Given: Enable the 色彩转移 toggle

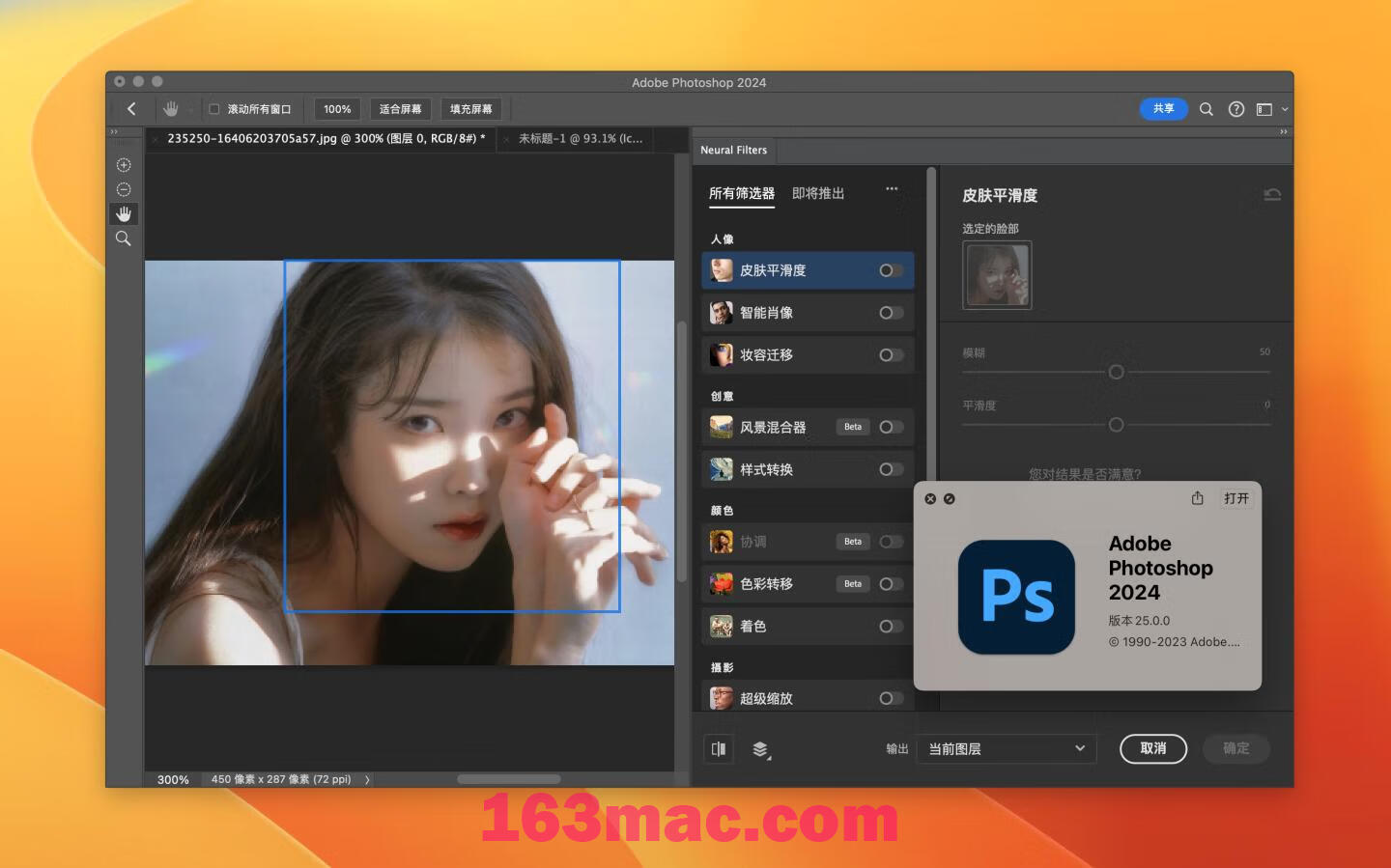Looking at the screenshot, I should click(x=891, y=584).
